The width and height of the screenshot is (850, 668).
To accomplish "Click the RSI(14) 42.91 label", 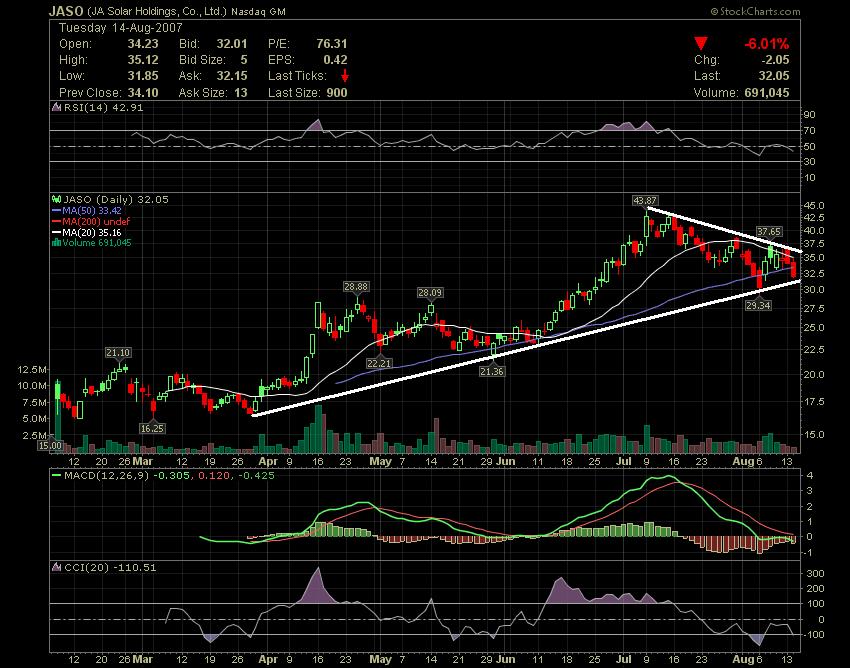I will 104,107.
